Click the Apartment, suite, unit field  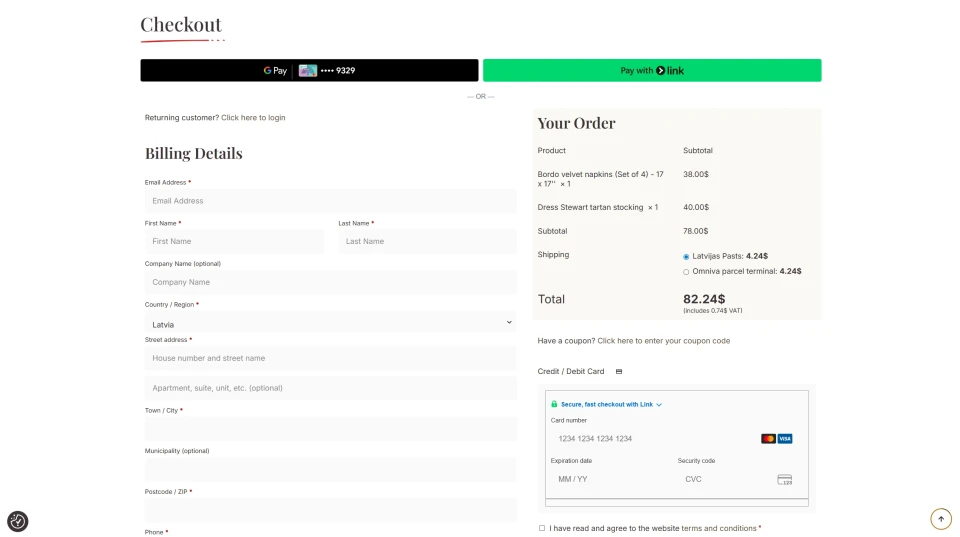tap(331, 388)
